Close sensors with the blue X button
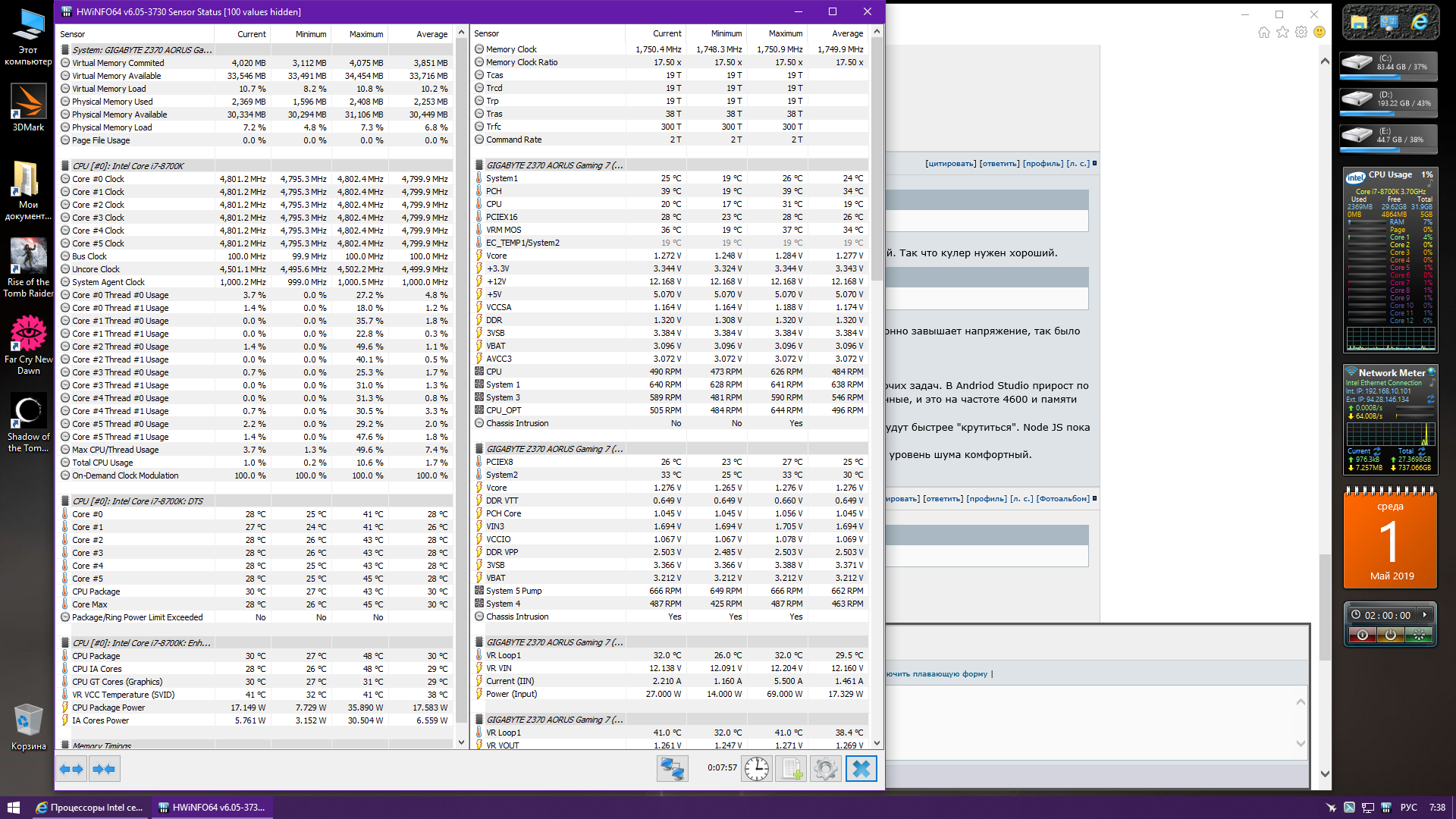The width and height of the screenshot is (1456, 819). (x=861, y=769)
